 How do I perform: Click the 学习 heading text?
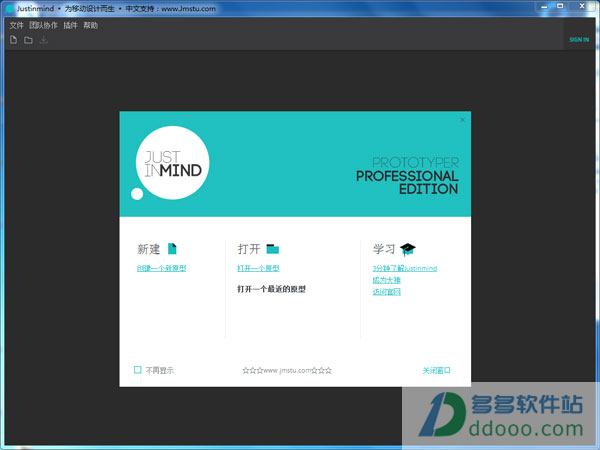[x=384, y=249]
